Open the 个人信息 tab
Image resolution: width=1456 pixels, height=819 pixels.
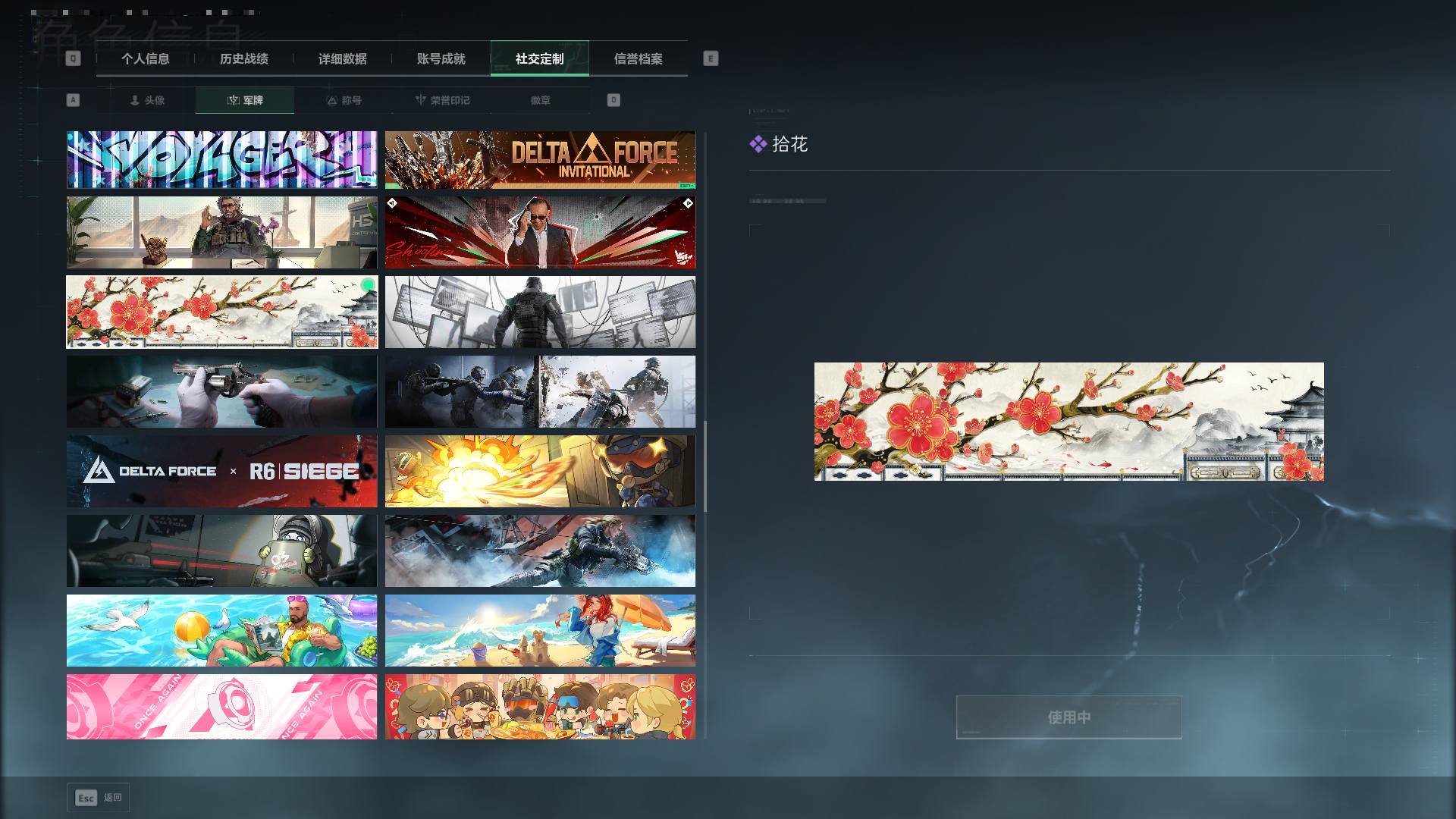[146, 58]
